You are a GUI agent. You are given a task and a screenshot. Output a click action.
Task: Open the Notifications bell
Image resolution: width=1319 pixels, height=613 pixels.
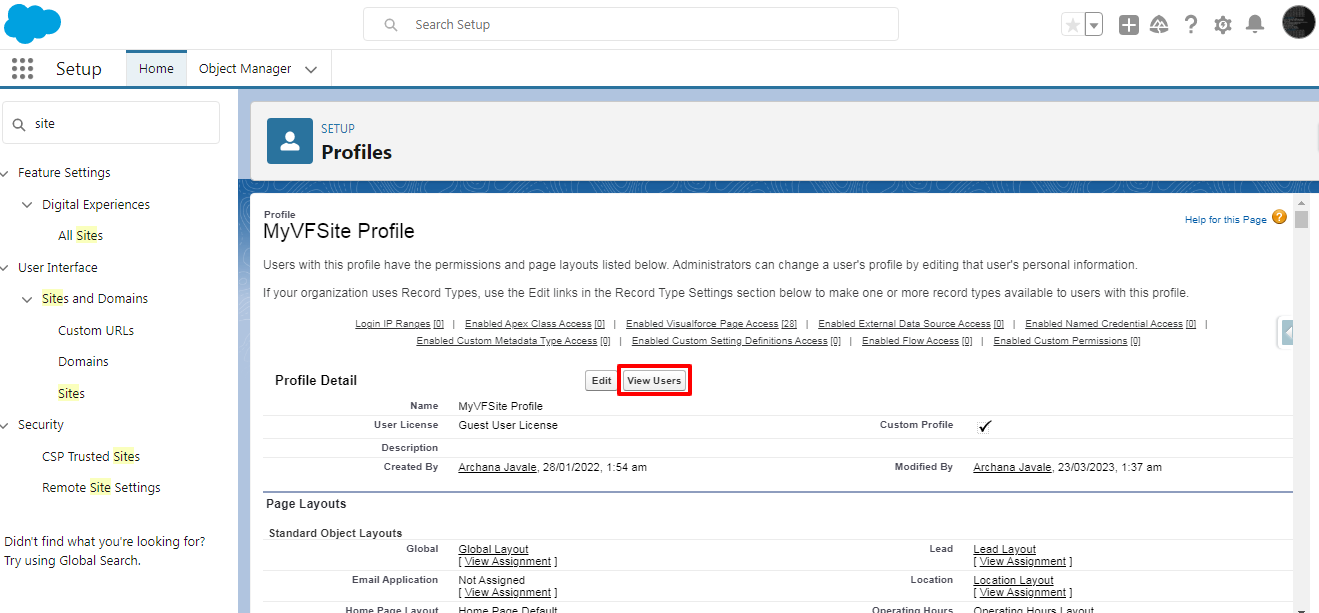1255,25
